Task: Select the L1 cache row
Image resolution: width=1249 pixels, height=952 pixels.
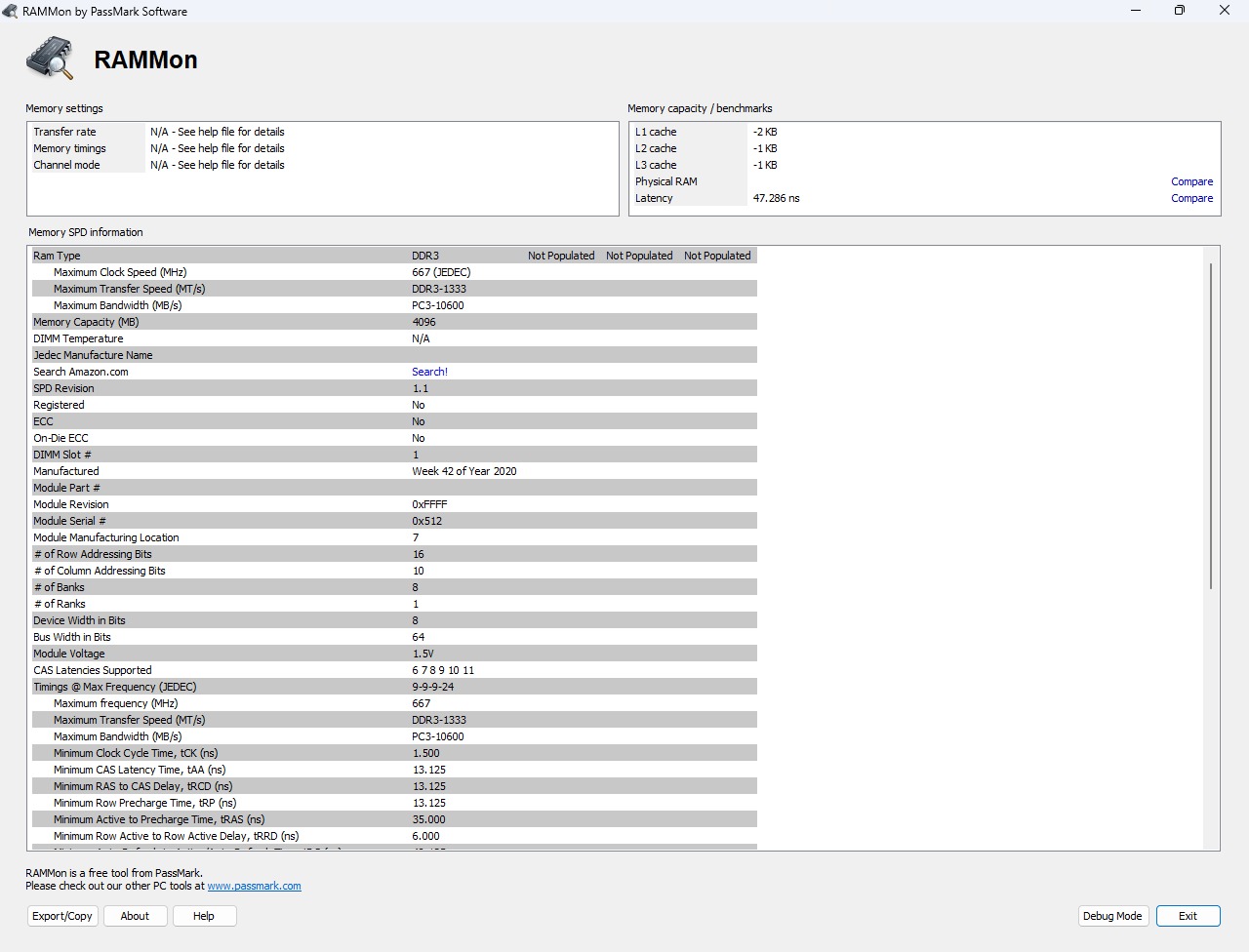Action: click(925, 132)
